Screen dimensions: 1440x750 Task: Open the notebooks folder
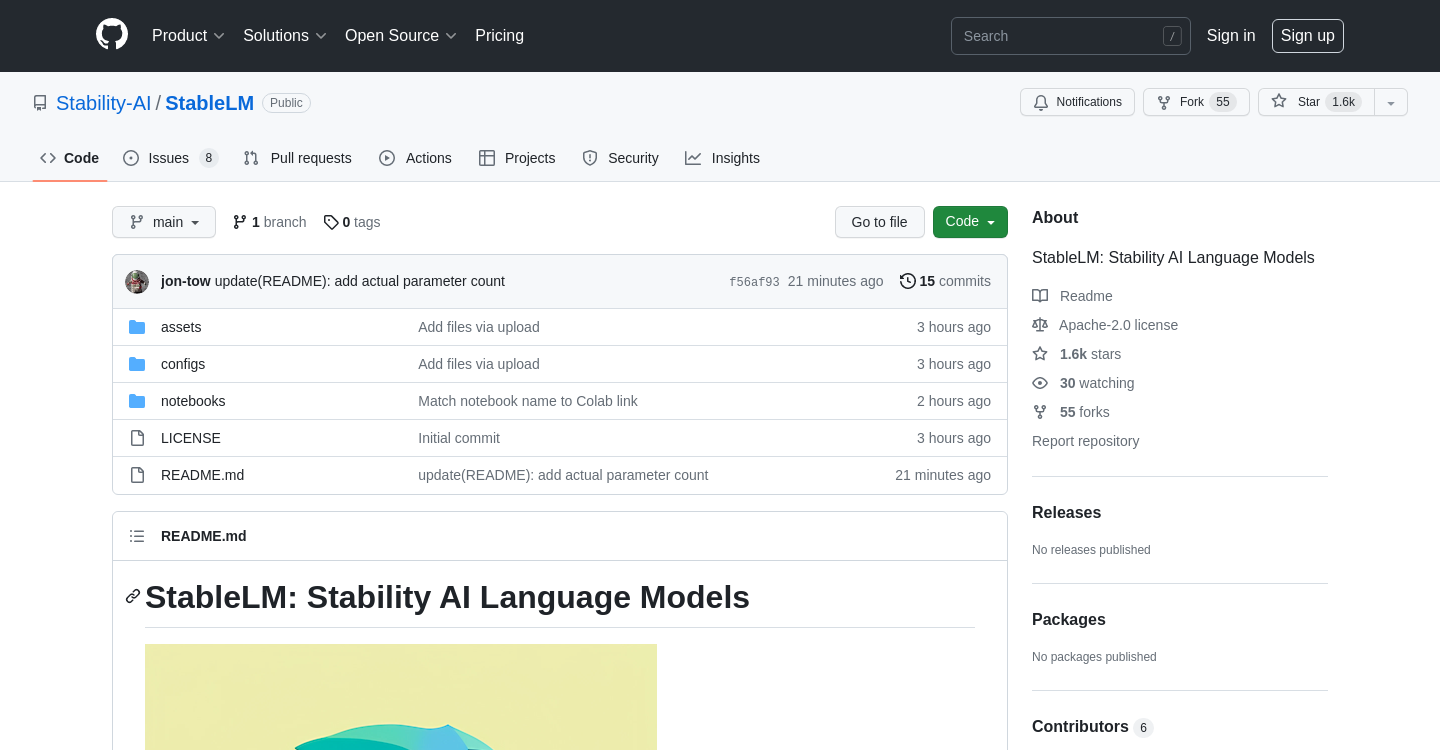pos(193,401)
